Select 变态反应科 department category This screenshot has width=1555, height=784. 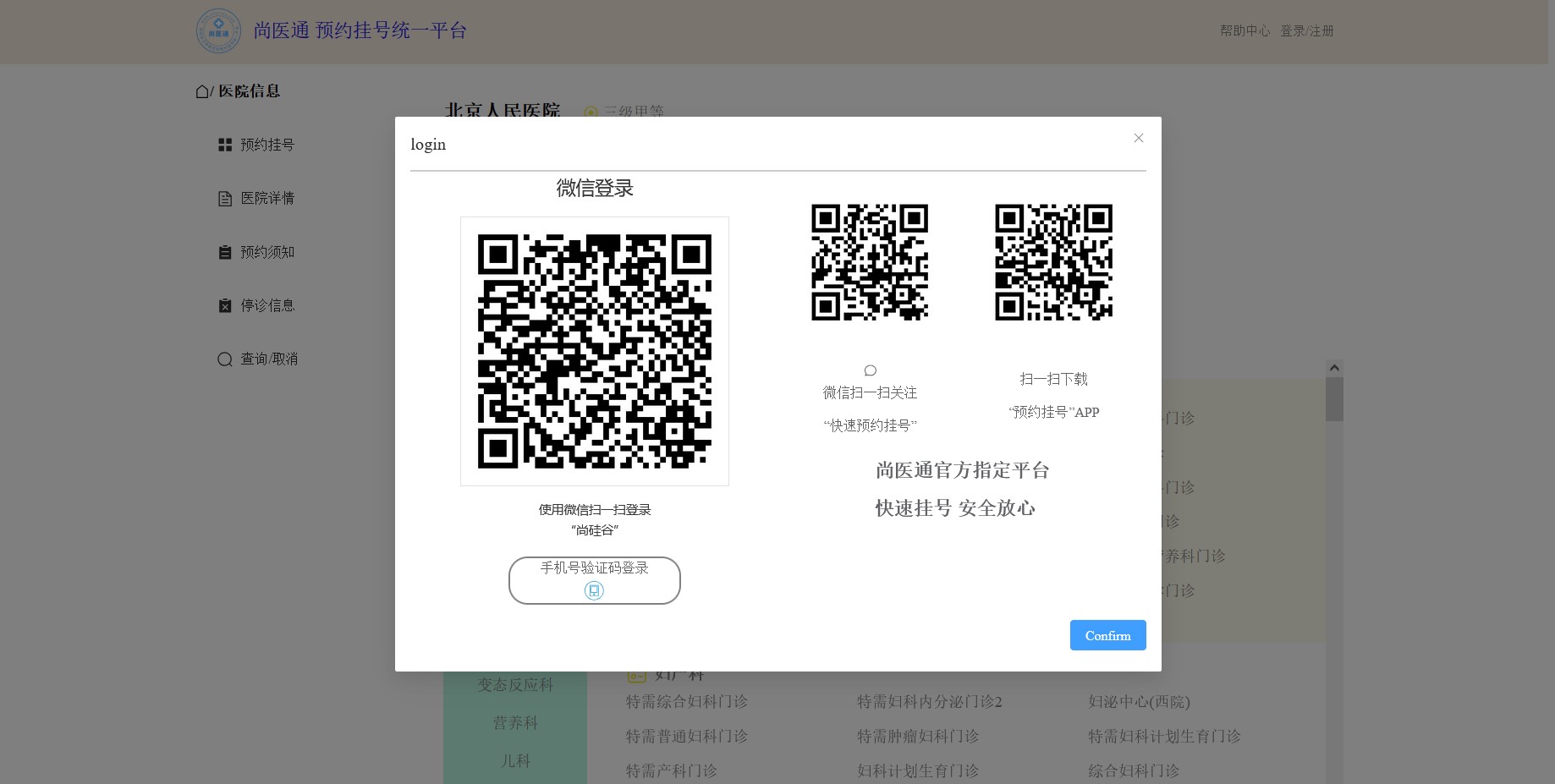515,684
